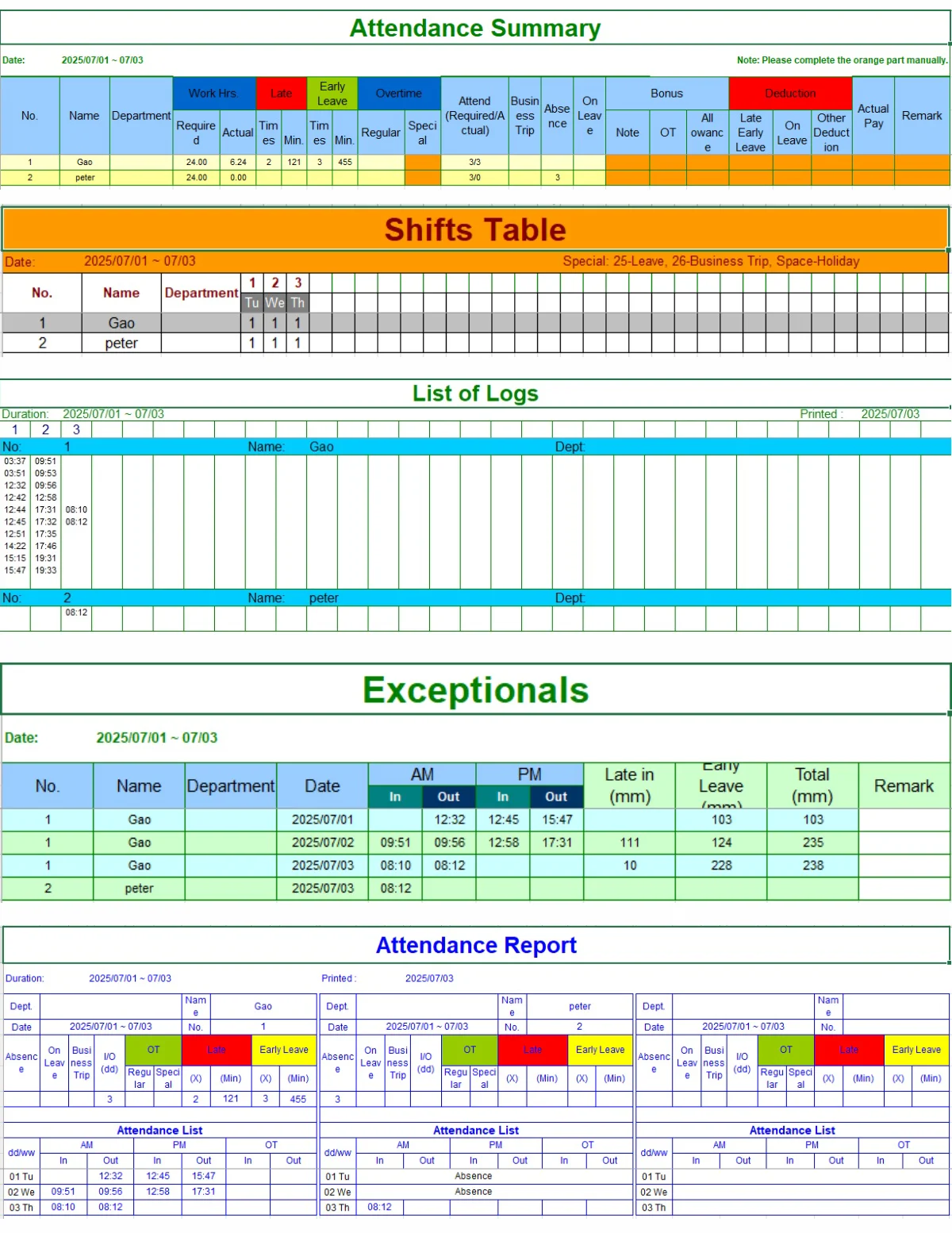Click the red Deduction header cell

789,94
